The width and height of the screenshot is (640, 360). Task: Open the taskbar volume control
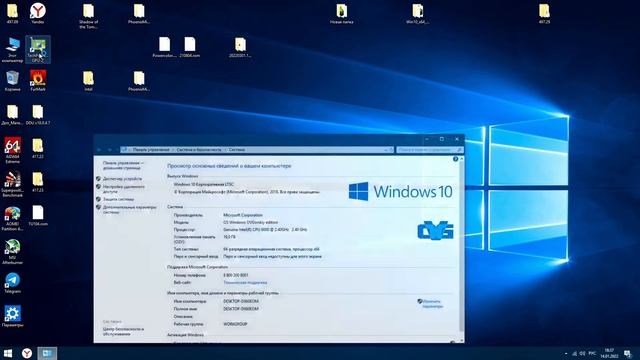tap(582, 353)
